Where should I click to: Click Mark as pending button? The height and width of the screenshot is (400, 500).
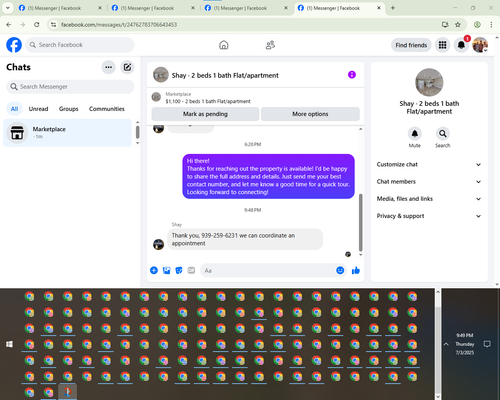(205, 114)
